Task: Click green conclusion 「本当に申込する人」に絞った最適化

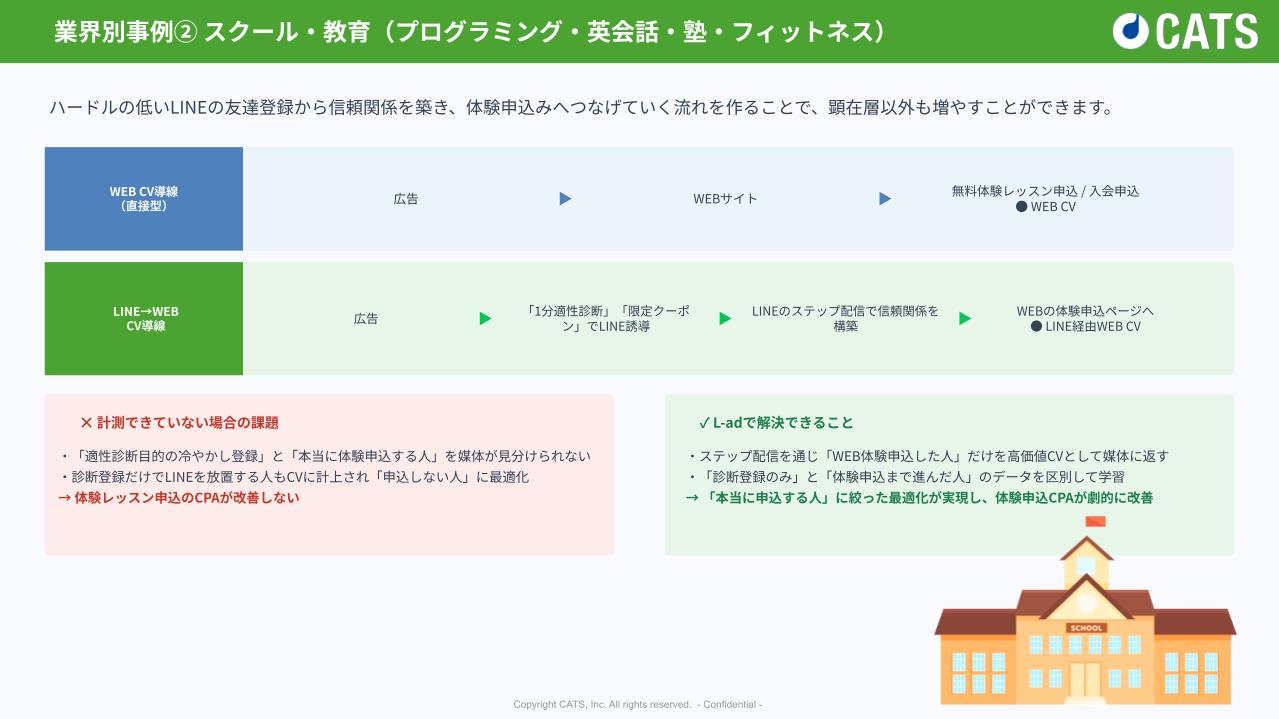Action: 919,498
